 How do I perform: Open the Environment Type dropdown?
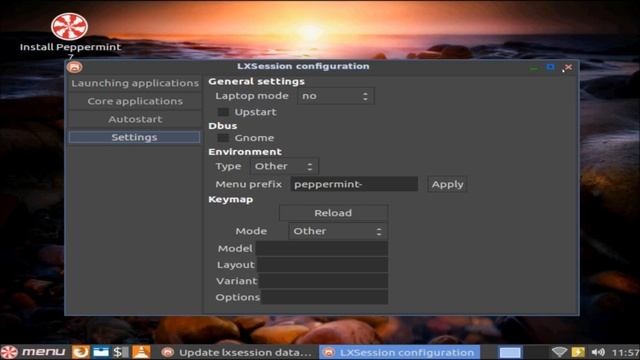[x=284, y=167]
